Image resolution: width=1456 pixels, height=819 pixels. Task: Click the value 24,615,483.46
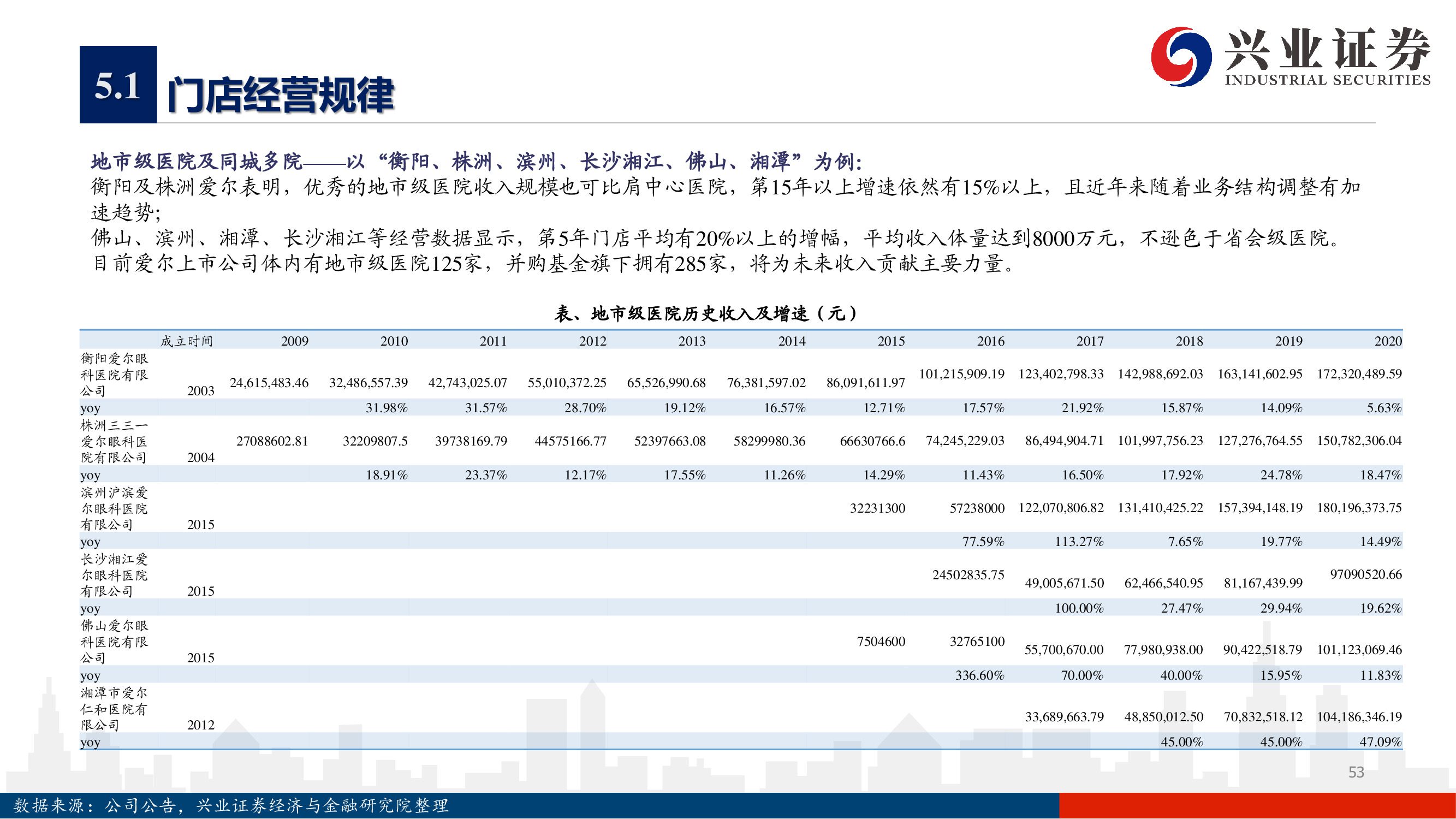click(269, 383)
